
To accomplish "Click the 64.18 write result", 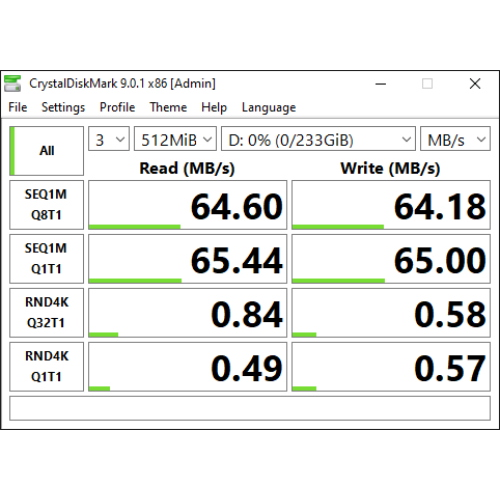I will [x=391, y=205].
